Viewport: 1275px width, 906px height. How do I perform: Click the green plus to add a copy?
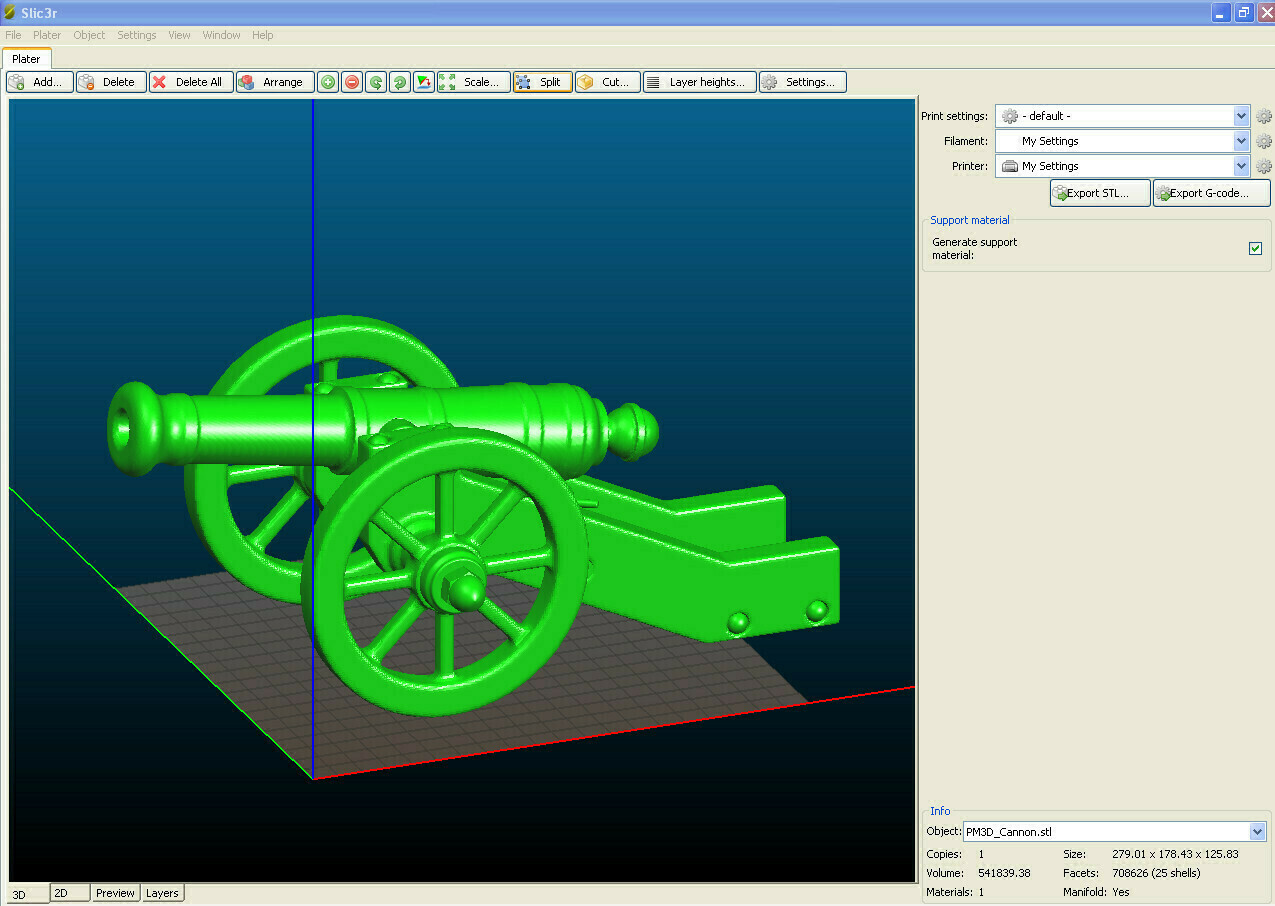[x=328, y=82]
